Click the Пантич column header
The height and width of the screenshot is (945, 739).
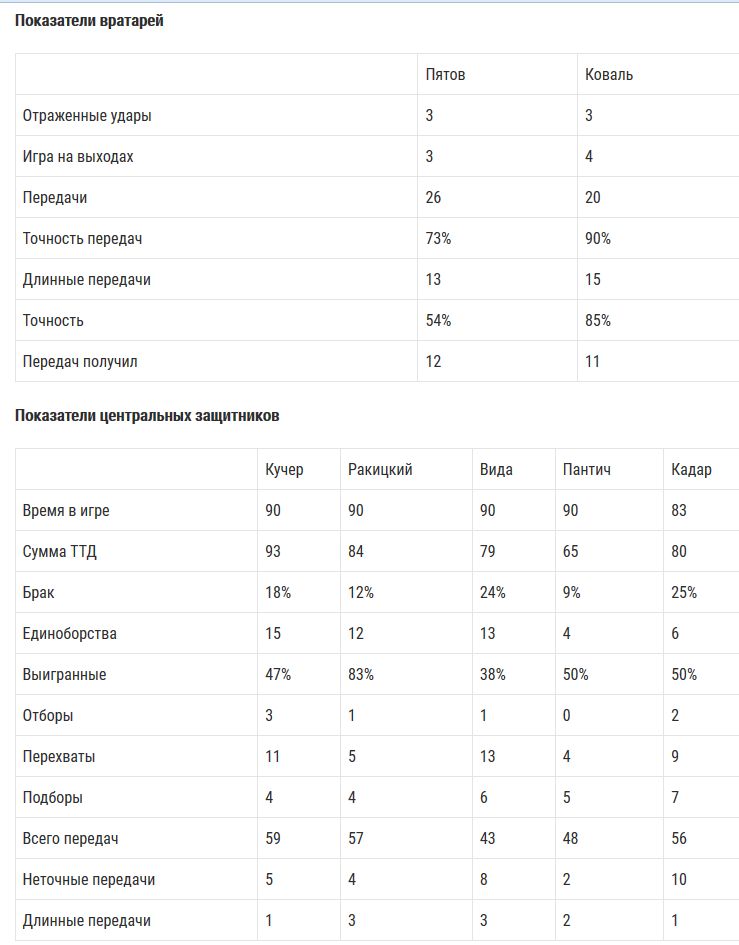587,470
